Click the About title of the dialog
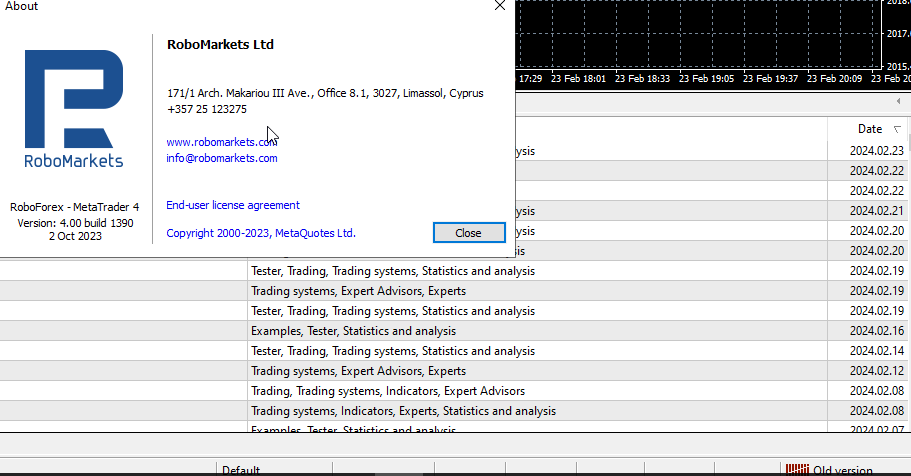The width and height of the screenshot is (911, 476). point(21,6)
